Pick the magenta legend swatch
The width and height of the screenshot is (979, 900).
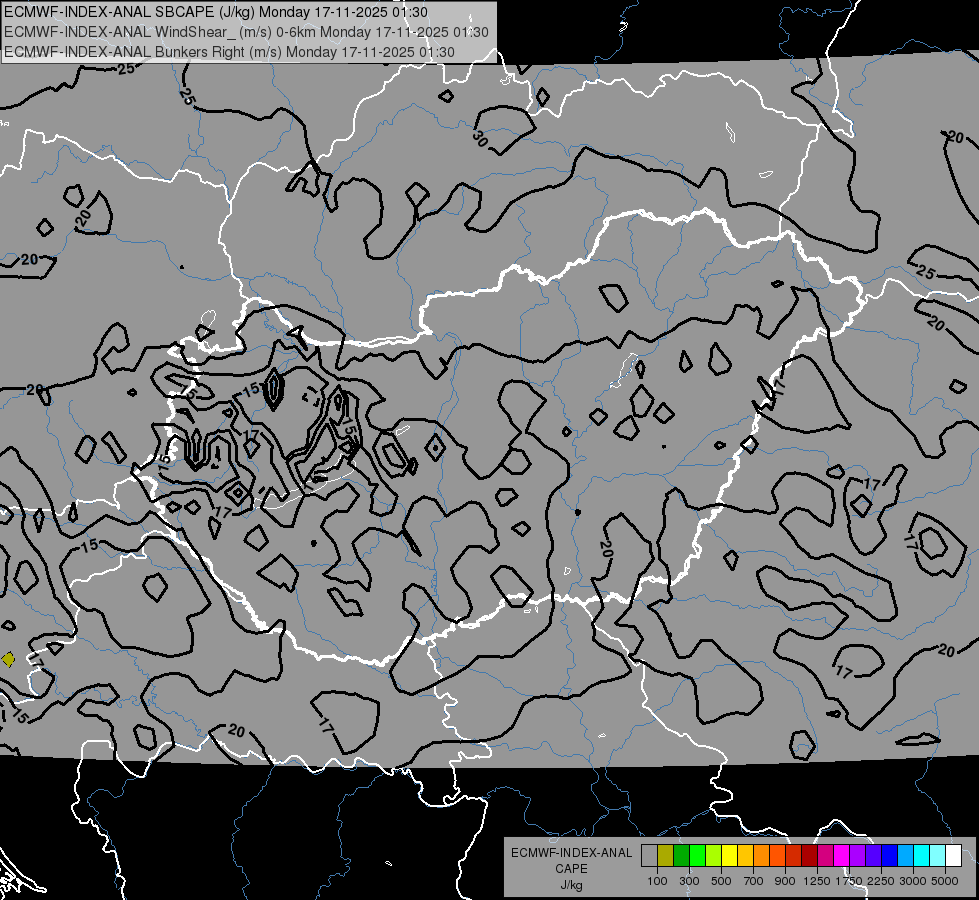(842, 856)
